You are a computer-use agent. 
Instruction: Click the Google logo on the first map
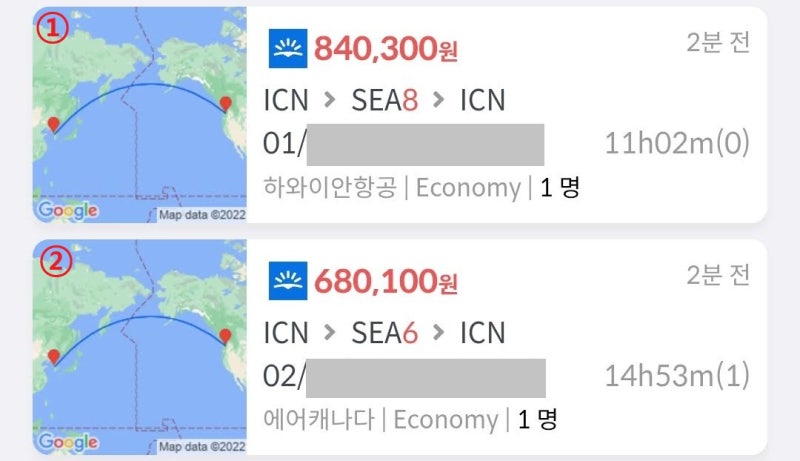click(67, 211)
